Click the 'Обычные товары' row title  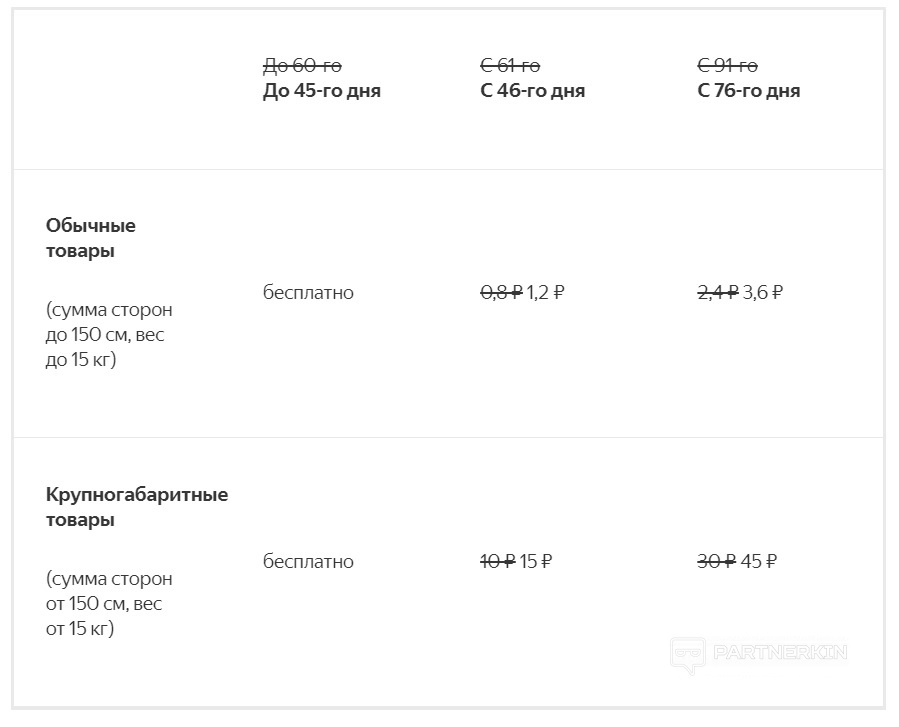pos(91,238)
